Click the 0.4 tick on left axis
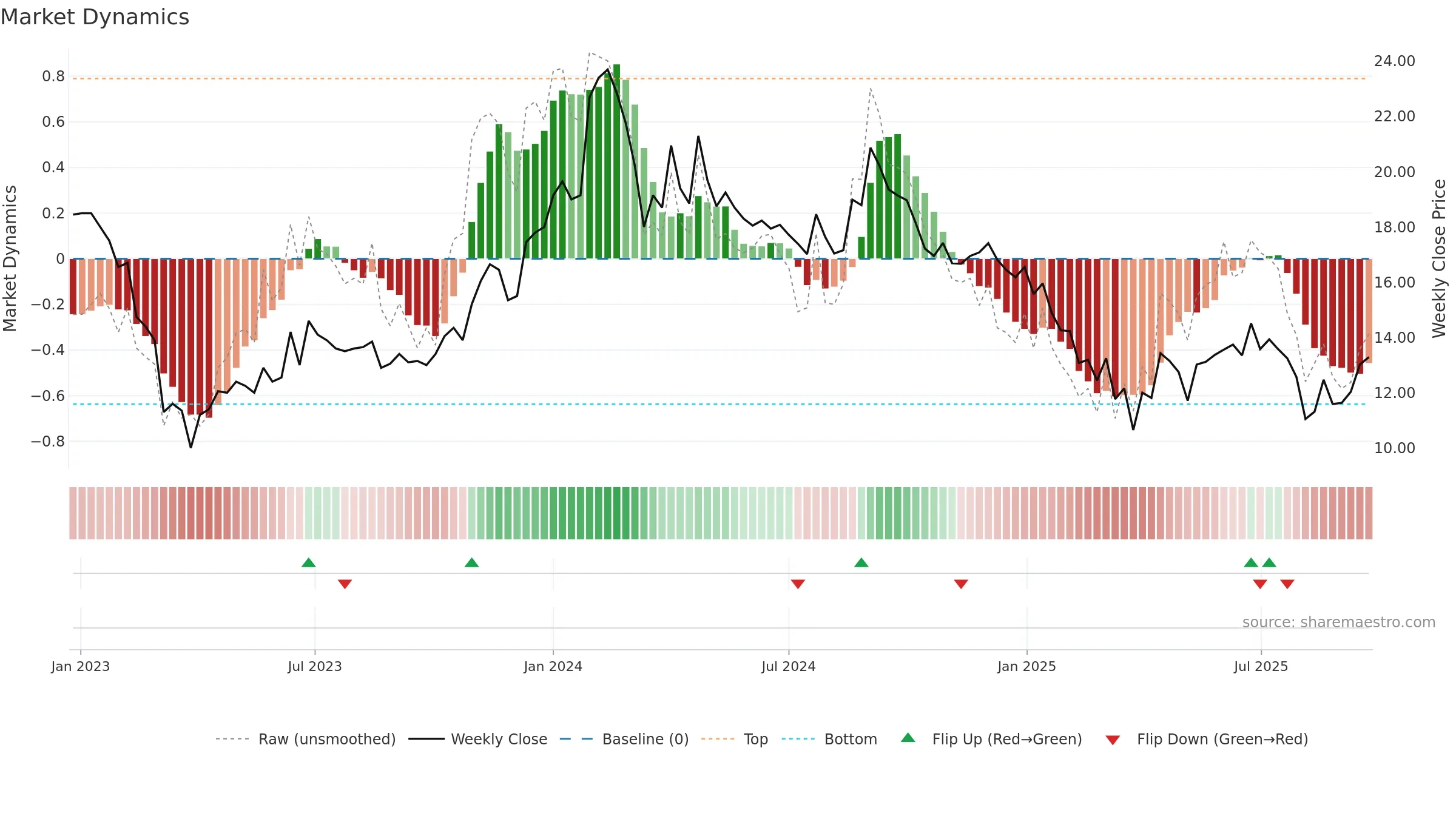The image size is (1456, 819). 53,167
